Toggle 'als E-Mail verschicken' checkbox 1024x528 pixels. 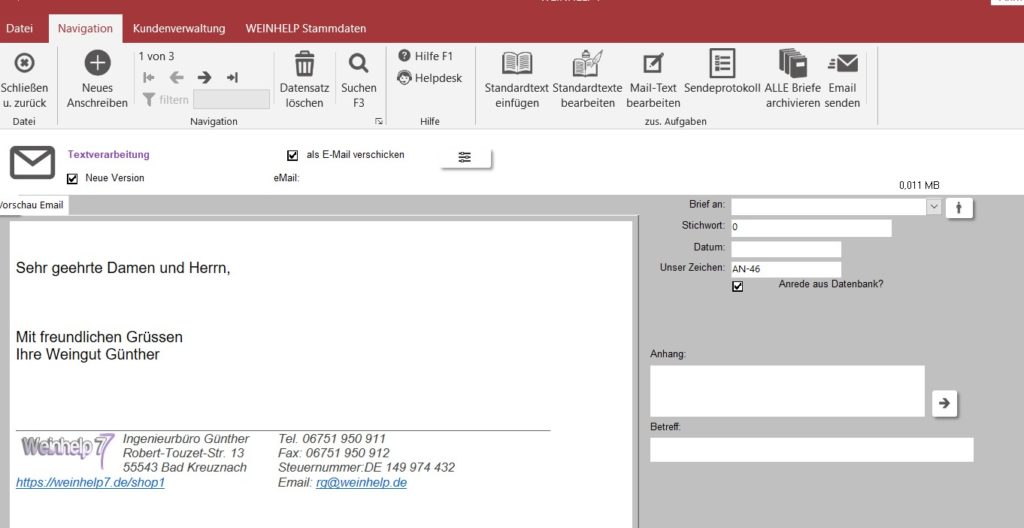pos(293,155)
